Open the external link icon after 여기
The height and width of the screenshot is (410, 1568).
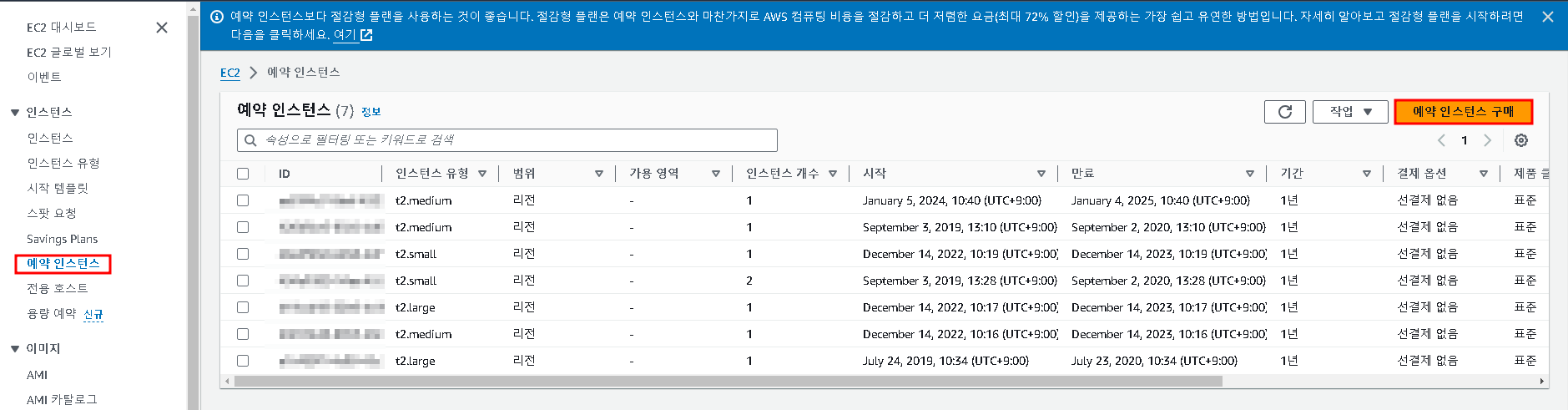coord(366,35)
